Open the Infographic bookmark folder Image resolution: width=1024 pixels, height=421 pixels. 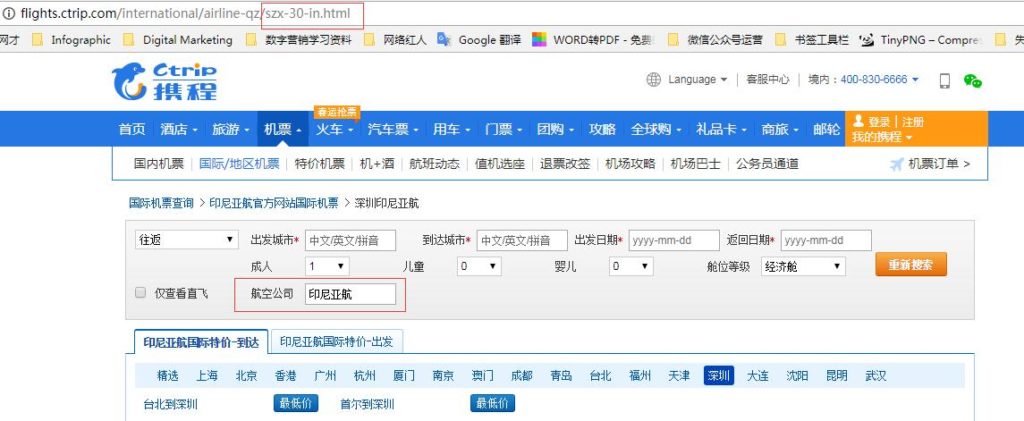point(71,40)
